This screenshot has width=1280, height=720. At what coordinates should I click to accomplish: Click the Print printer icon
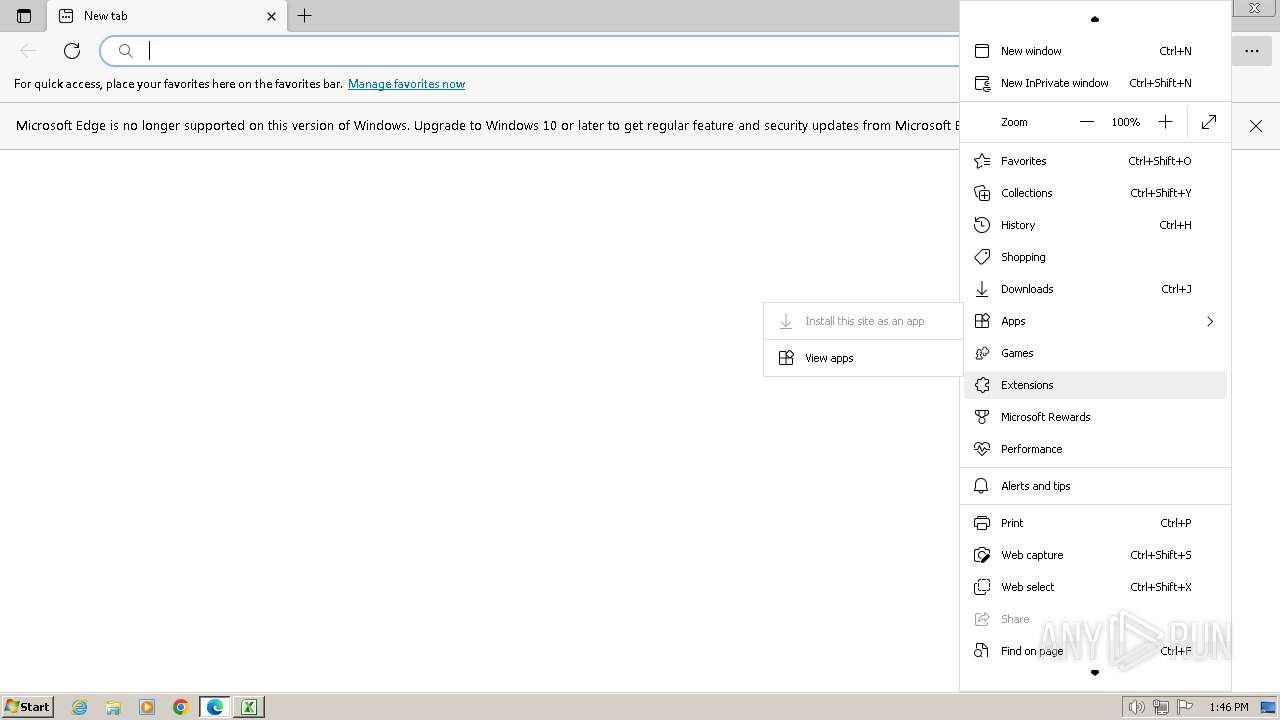pyautogui.click(x=982, y=523)
